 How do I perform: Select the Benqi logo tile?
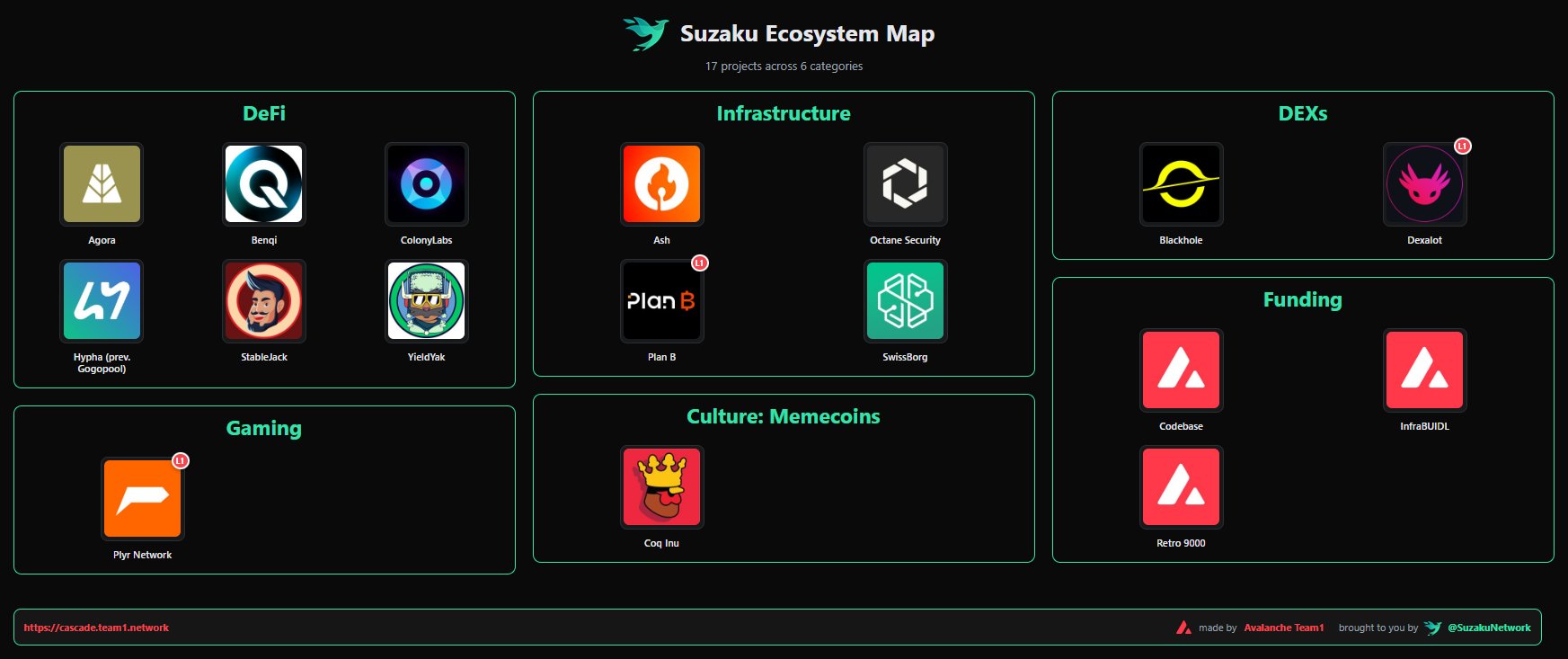[264, 184]
